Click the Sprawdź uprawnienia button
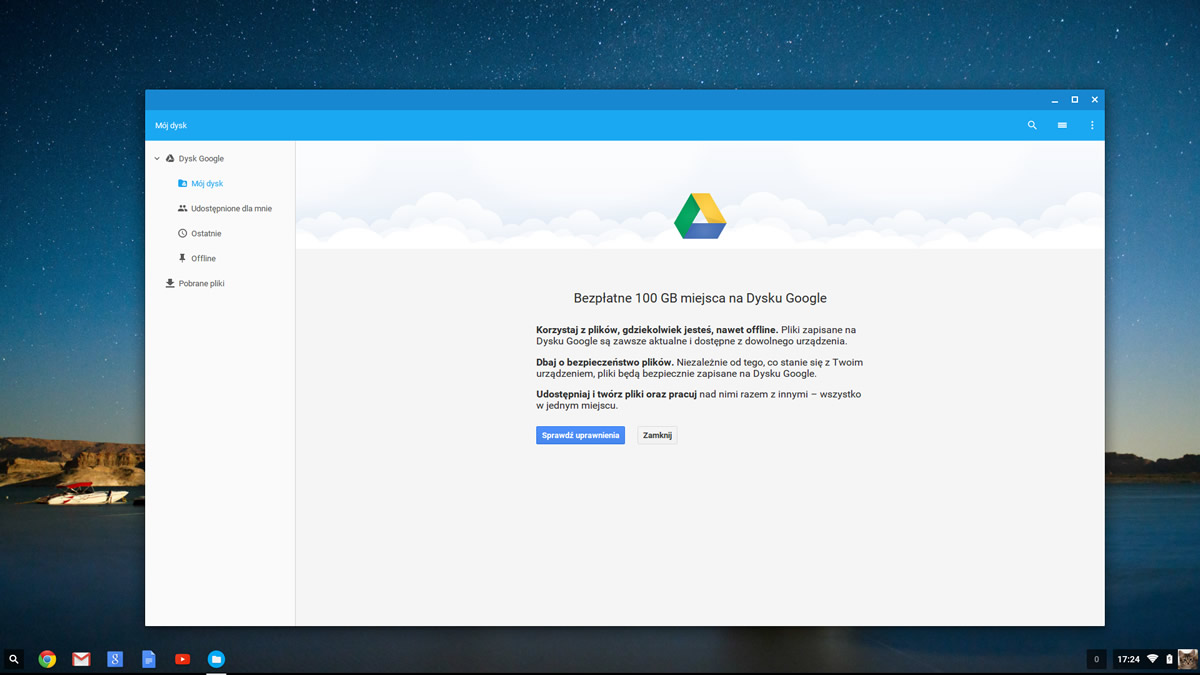The width and height of the screenshot is (1200, 675). coord(580,435)
